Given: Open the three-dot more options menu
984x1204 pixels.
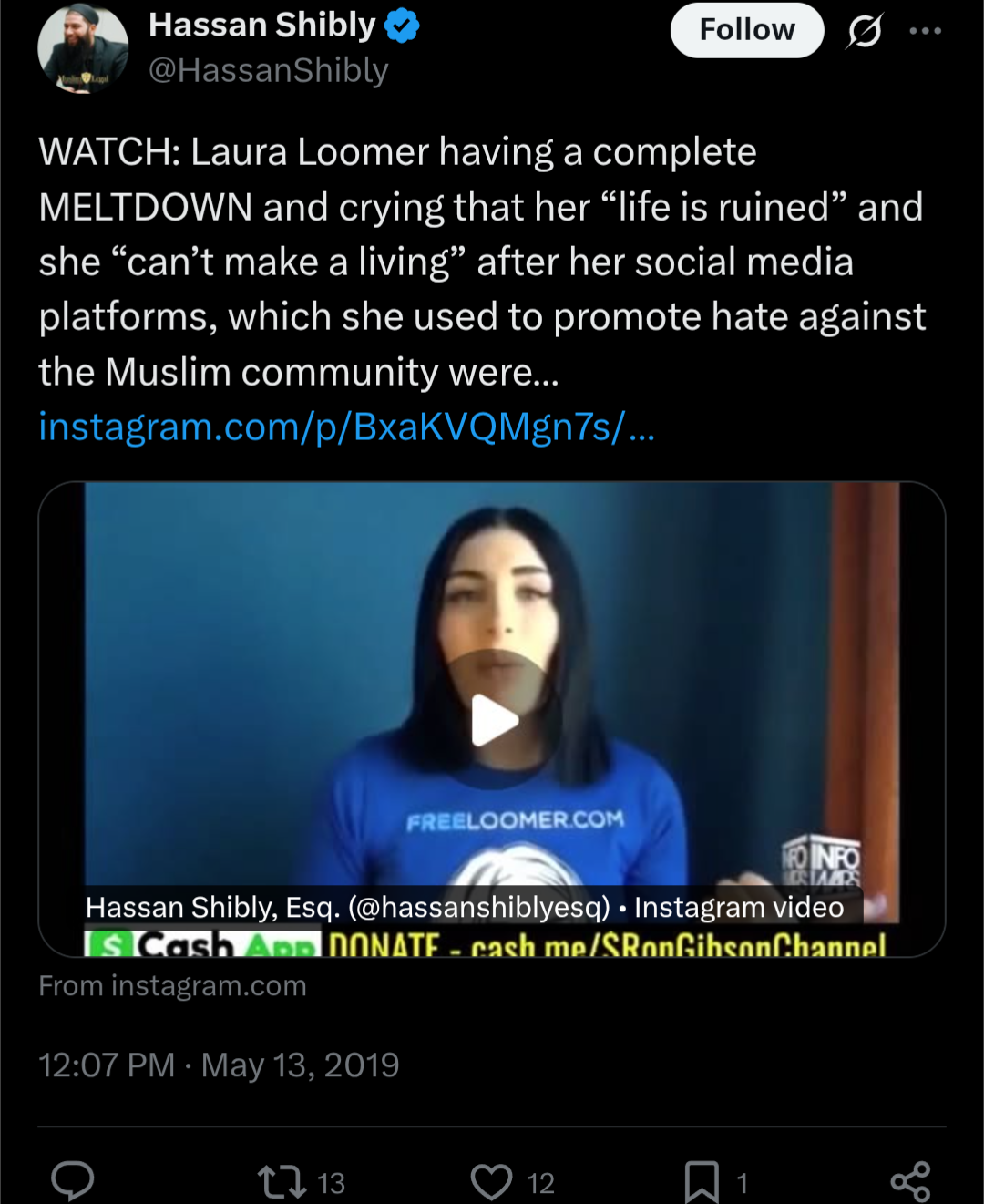Looking at the screenshot, I should click(925, 31).
